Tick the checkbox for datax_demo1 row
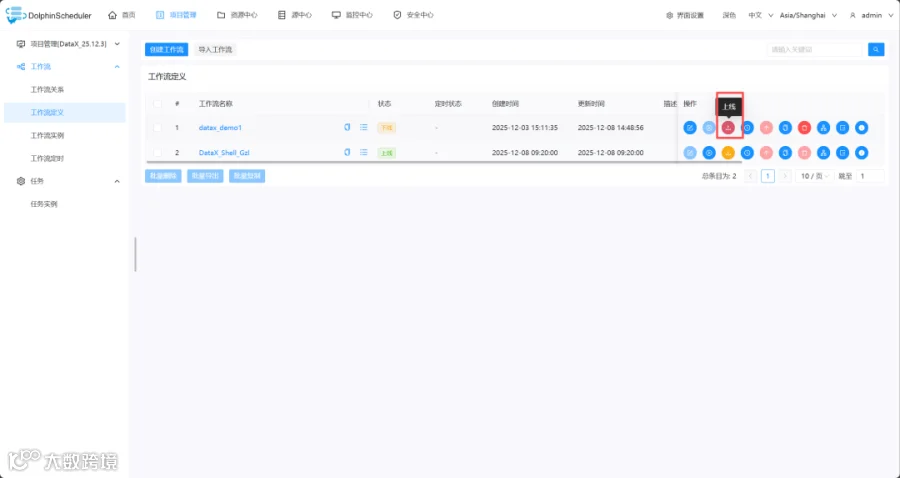Viewport: 900px width, 478px height. [157, 127]
